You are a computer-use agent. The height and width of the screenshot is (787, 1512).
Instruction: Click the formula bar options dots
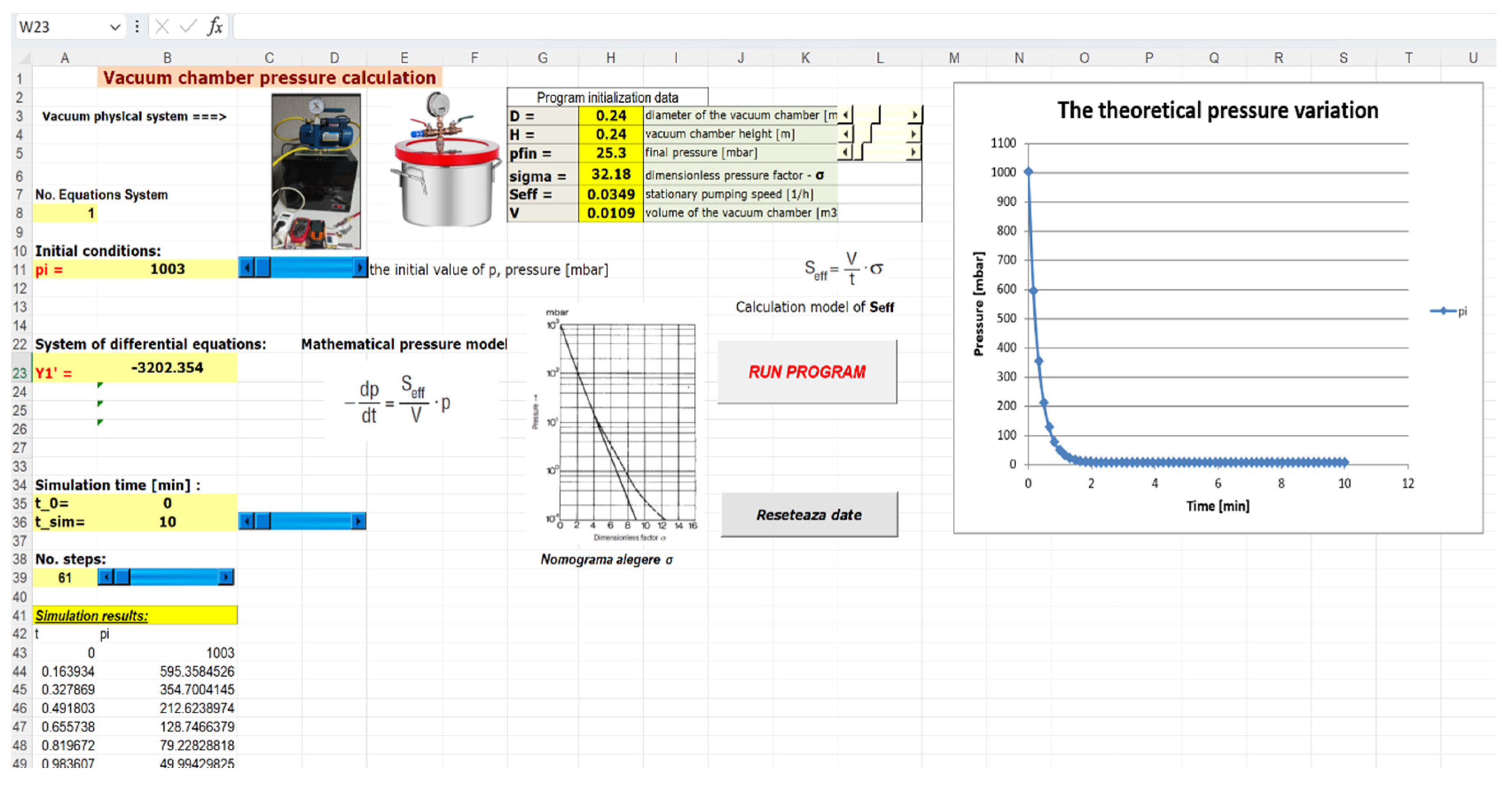tap(137, 26)
